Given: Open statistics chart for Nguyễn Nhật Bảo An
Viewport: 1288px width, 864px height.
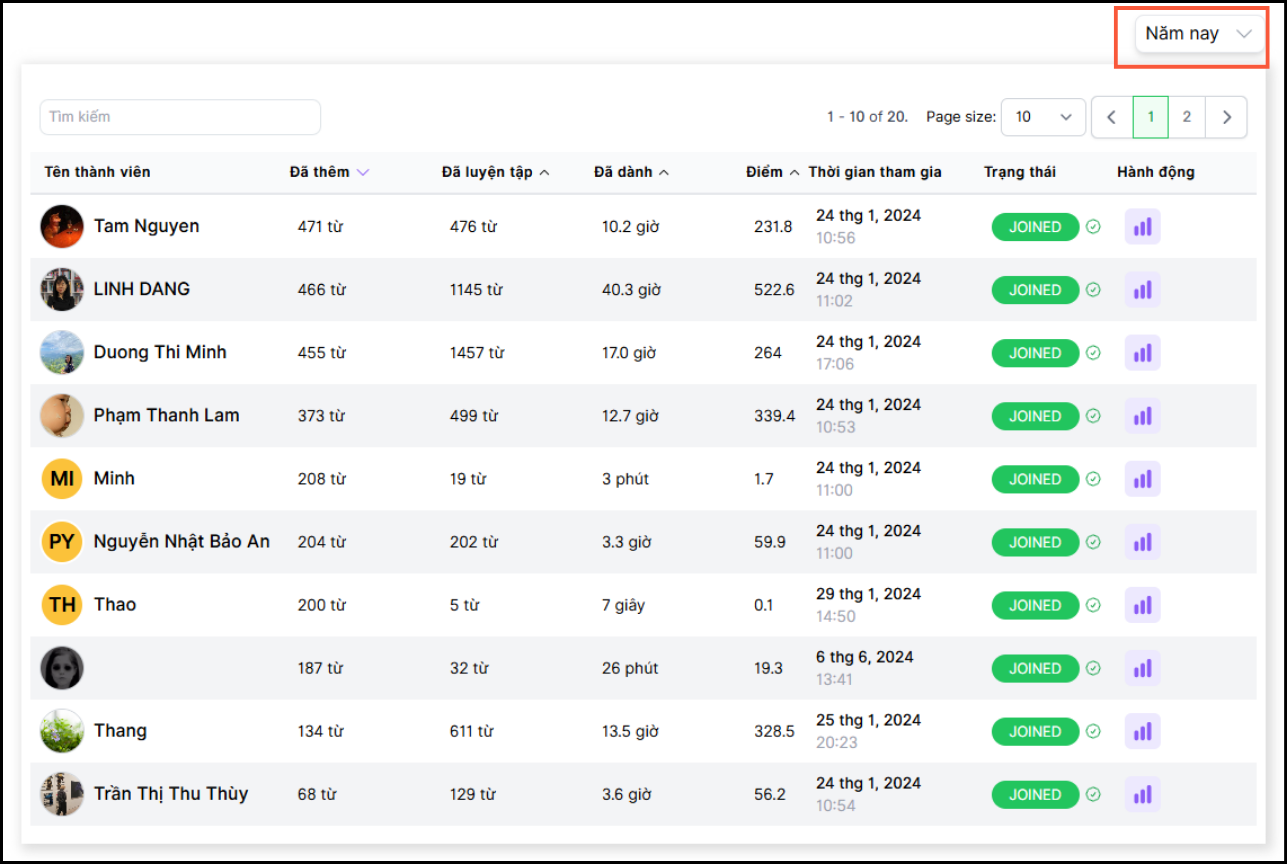Looking at the screenshot, I should [1142, 542].
